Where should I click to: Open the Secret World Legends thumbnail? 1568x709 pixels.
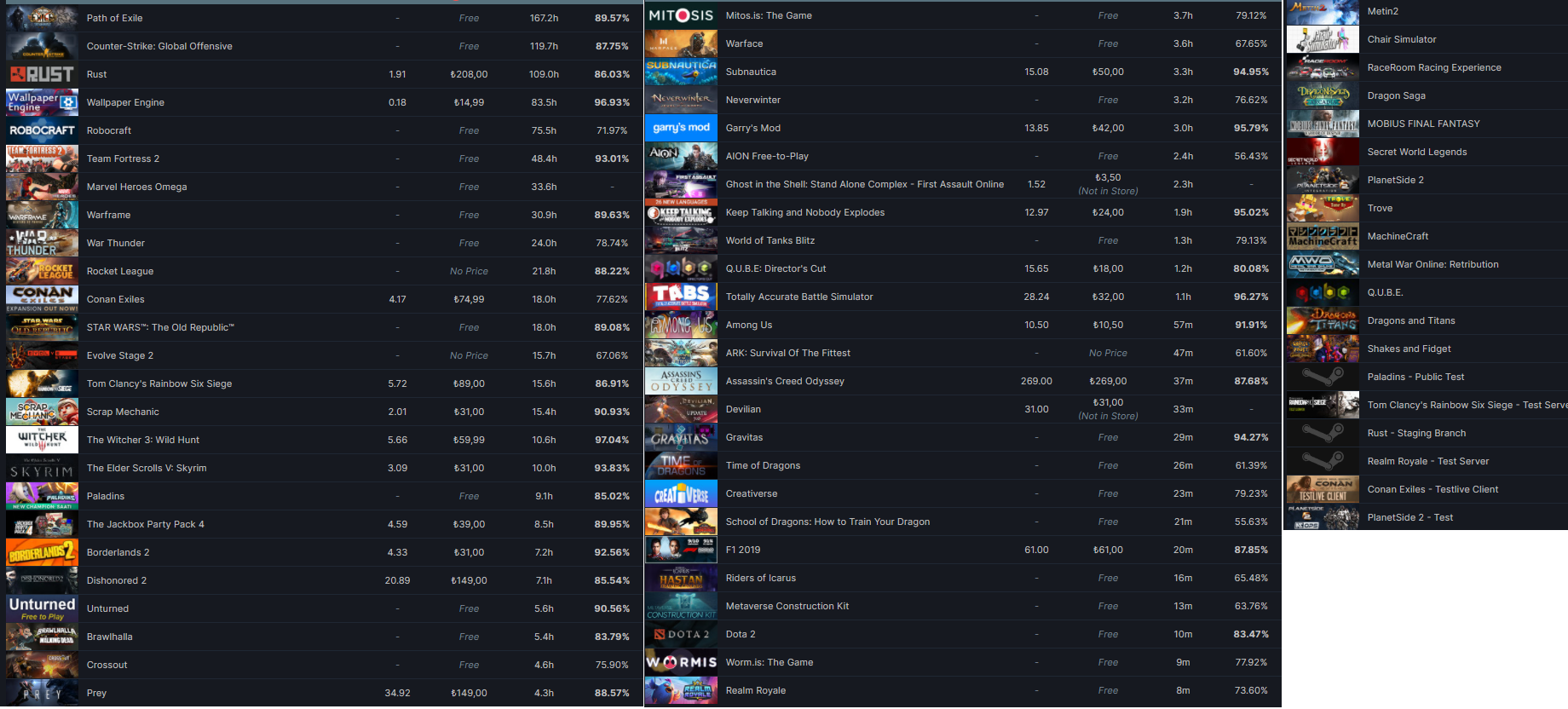(x=1323, y=152)
